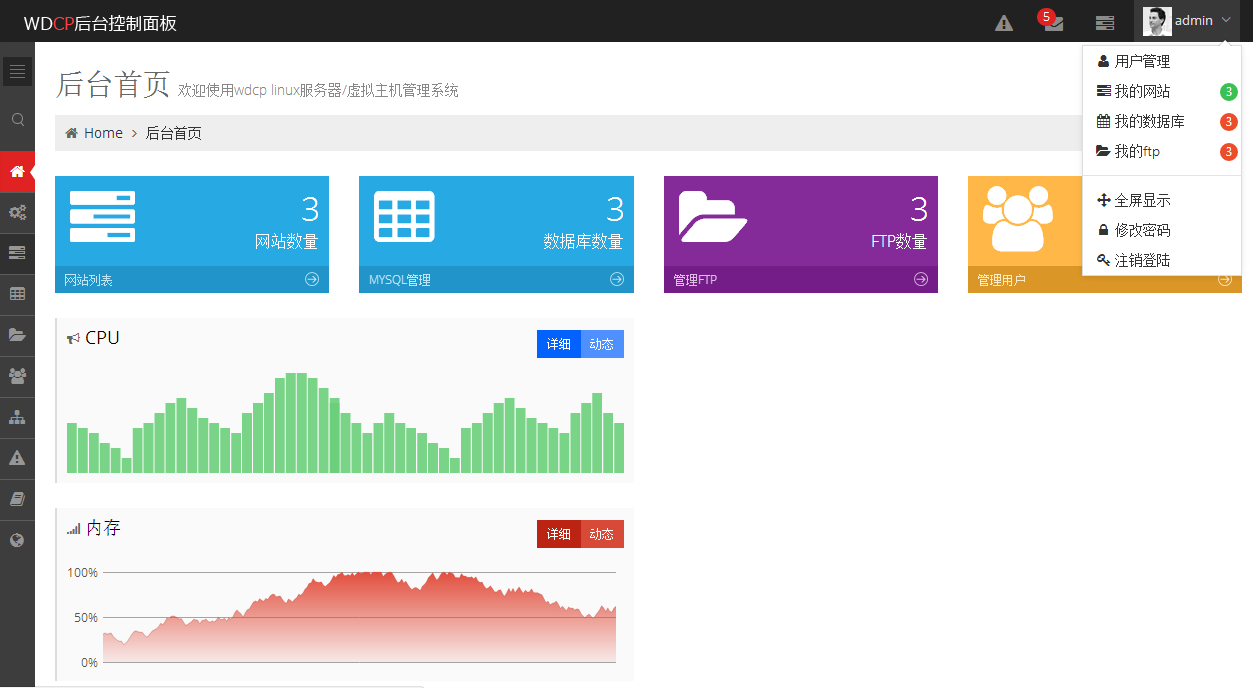Select 注销登陆 to log out
1253x688 pixels.
point(1142,260)
